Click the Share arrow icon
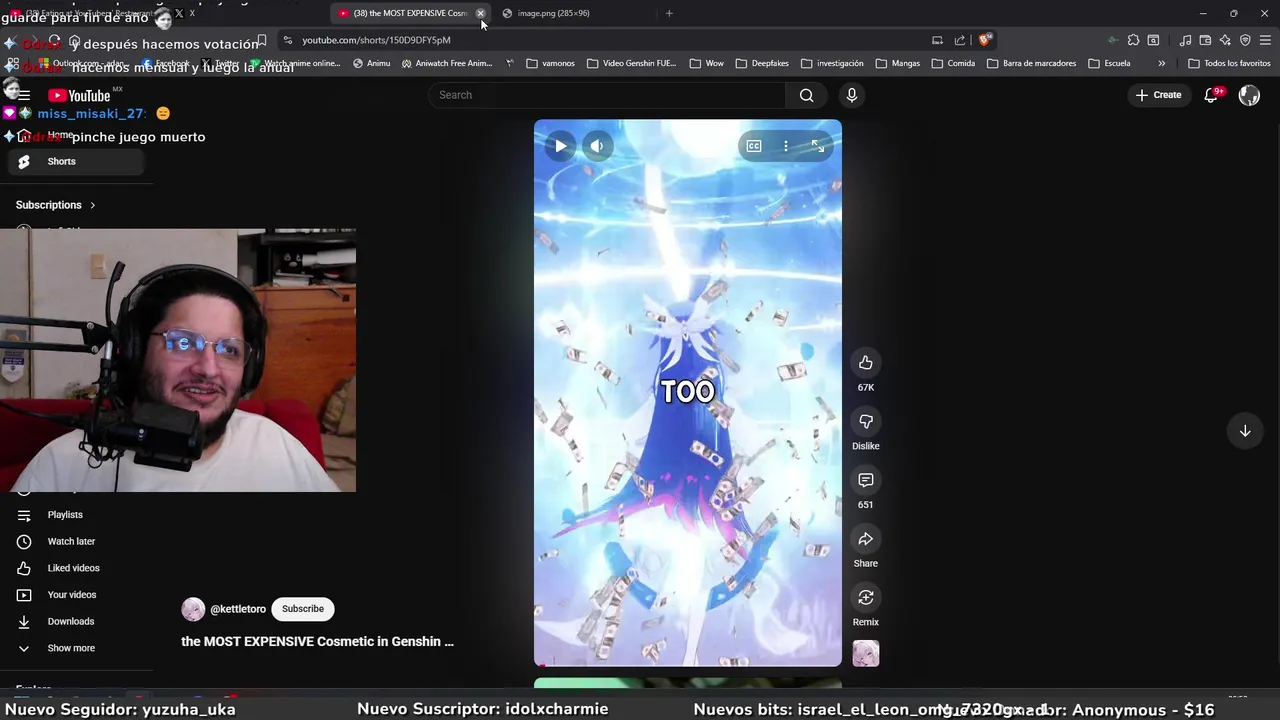The height and width of the screenshot is (720, 1280). (866, 539)
